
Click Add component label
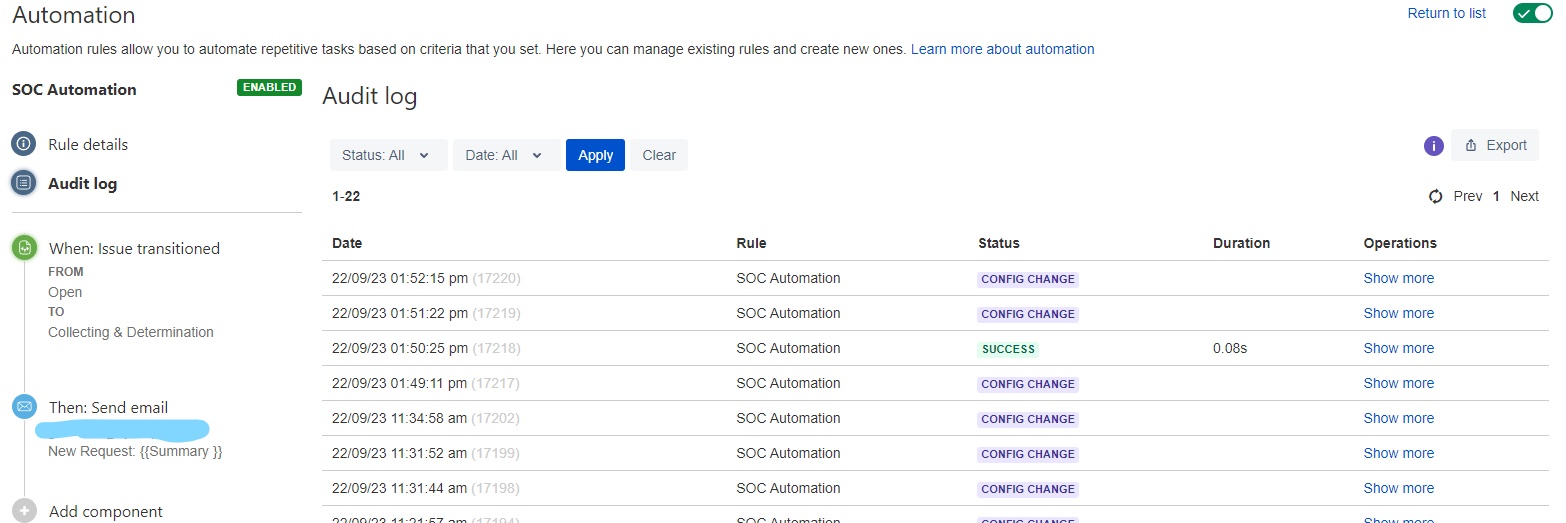click(x=106, y=511)
